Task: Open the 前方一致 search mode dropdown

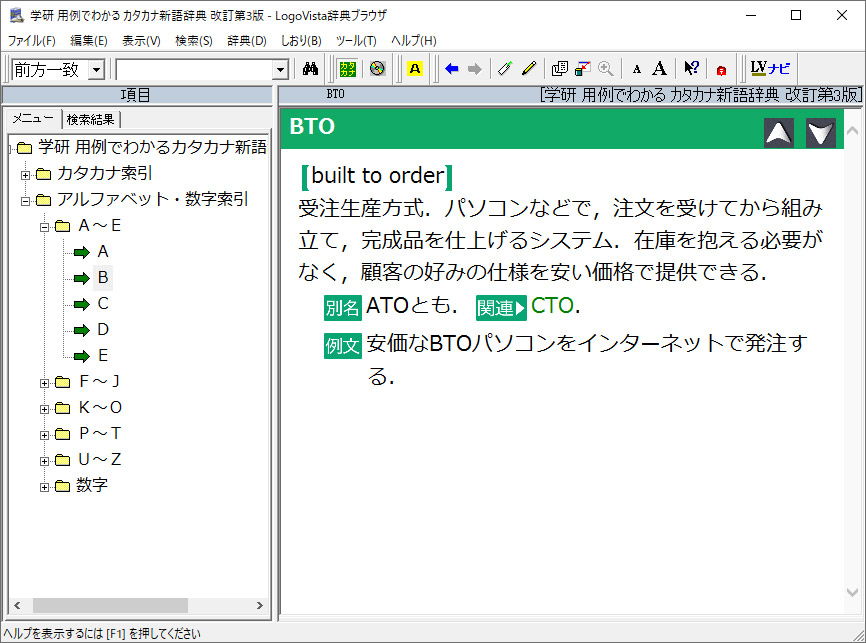Action: (x=97, y=70)
